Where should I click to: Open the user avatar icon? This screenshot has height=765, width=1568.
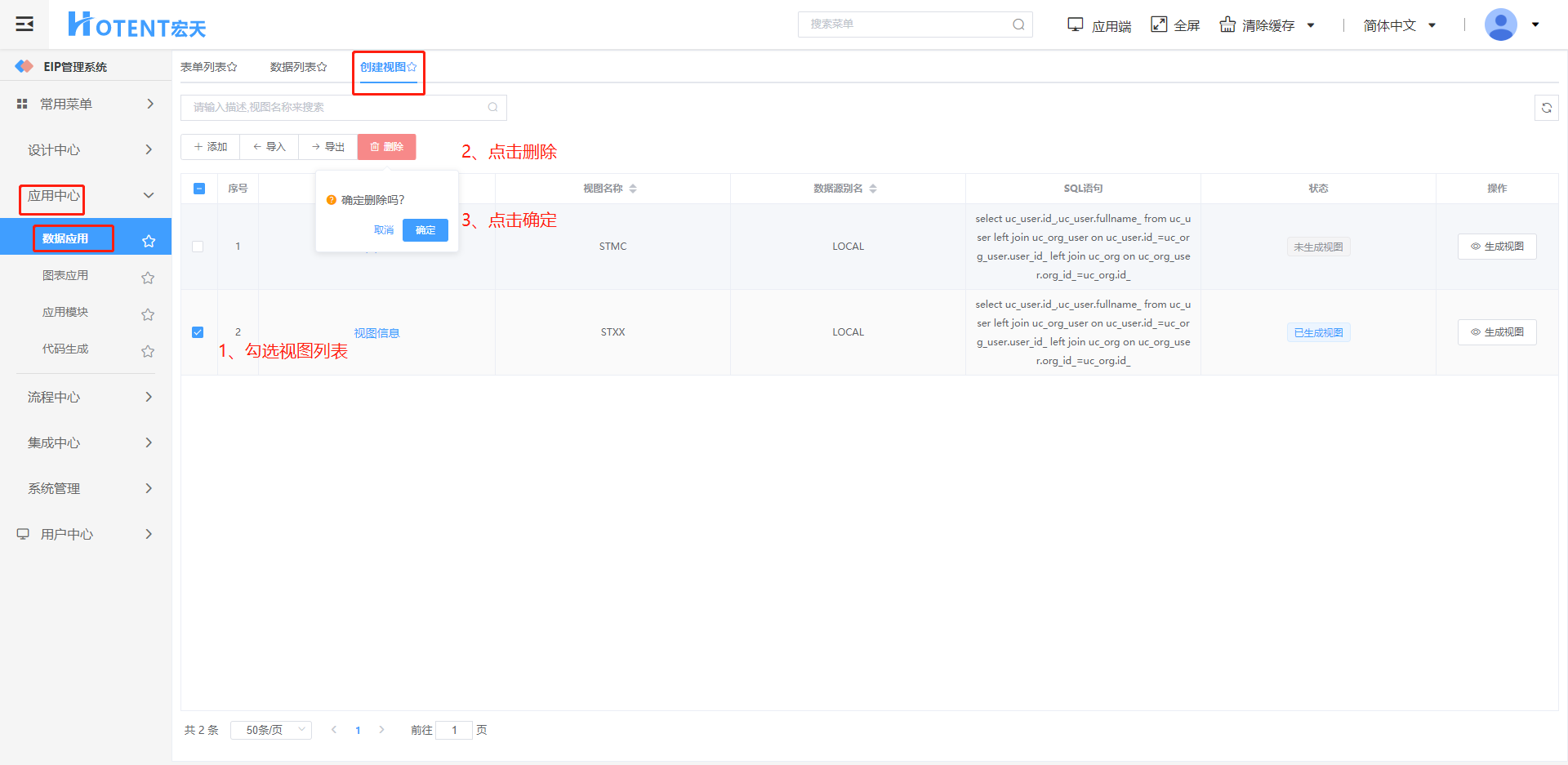click(x=1501, y=24)
